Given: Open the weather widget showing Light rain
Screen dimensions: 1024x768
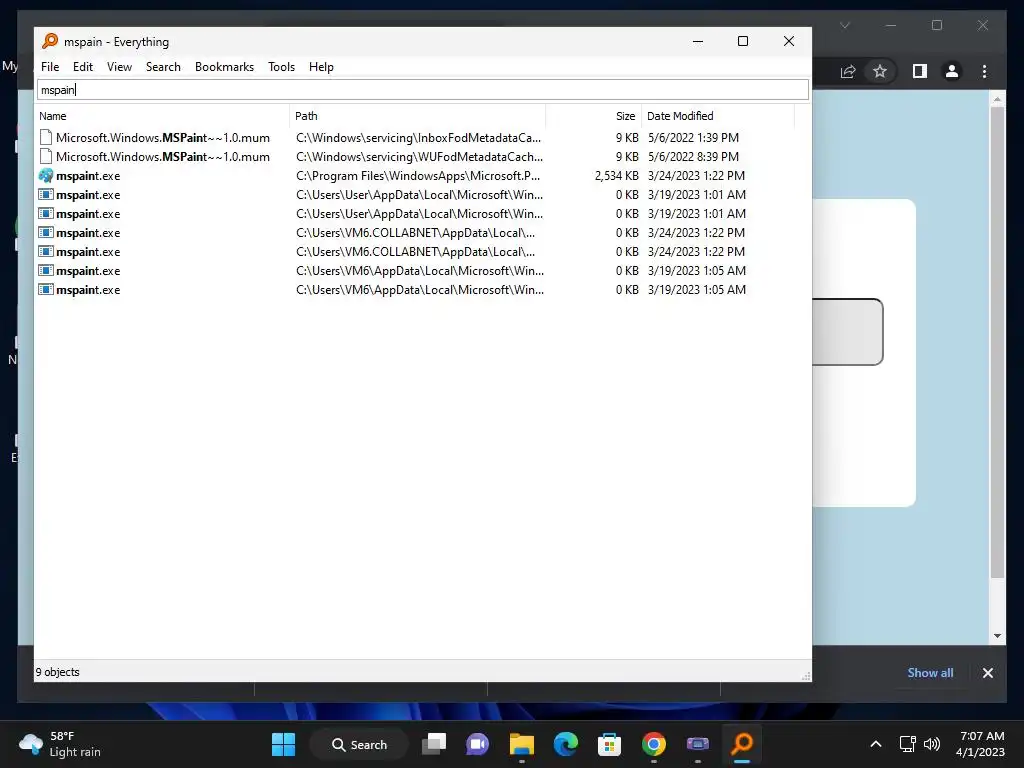Looking at the screenshot, I should click(60, 744).
